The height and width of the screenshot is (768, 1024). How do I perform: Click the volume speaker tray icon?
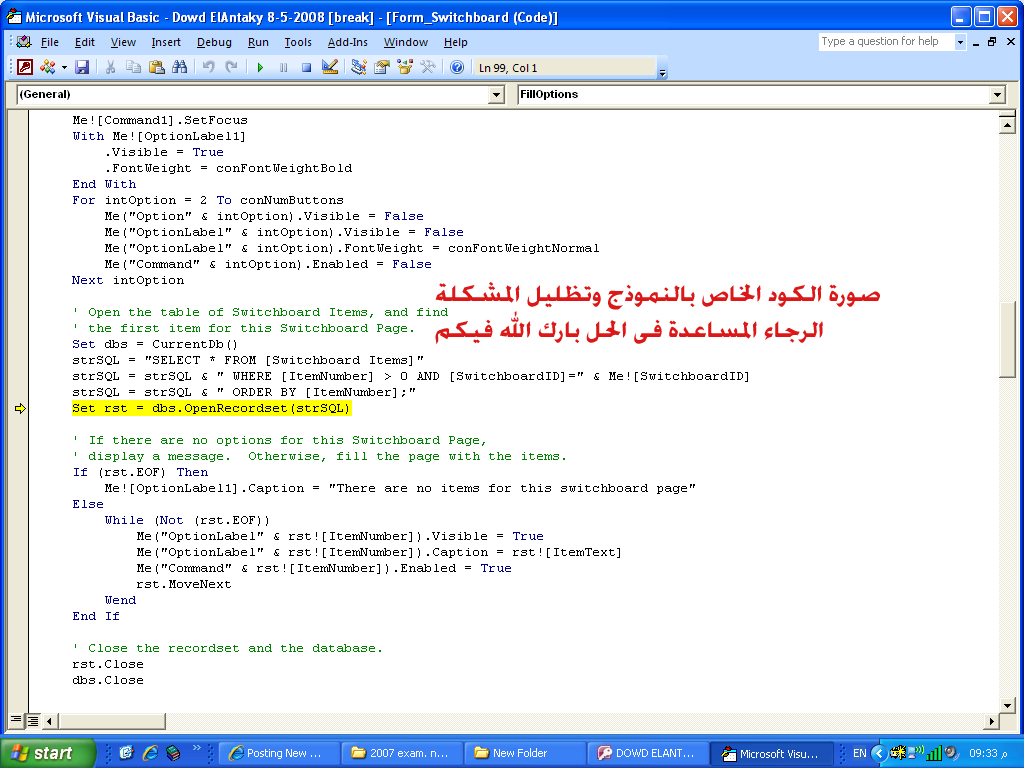[951, 753]
